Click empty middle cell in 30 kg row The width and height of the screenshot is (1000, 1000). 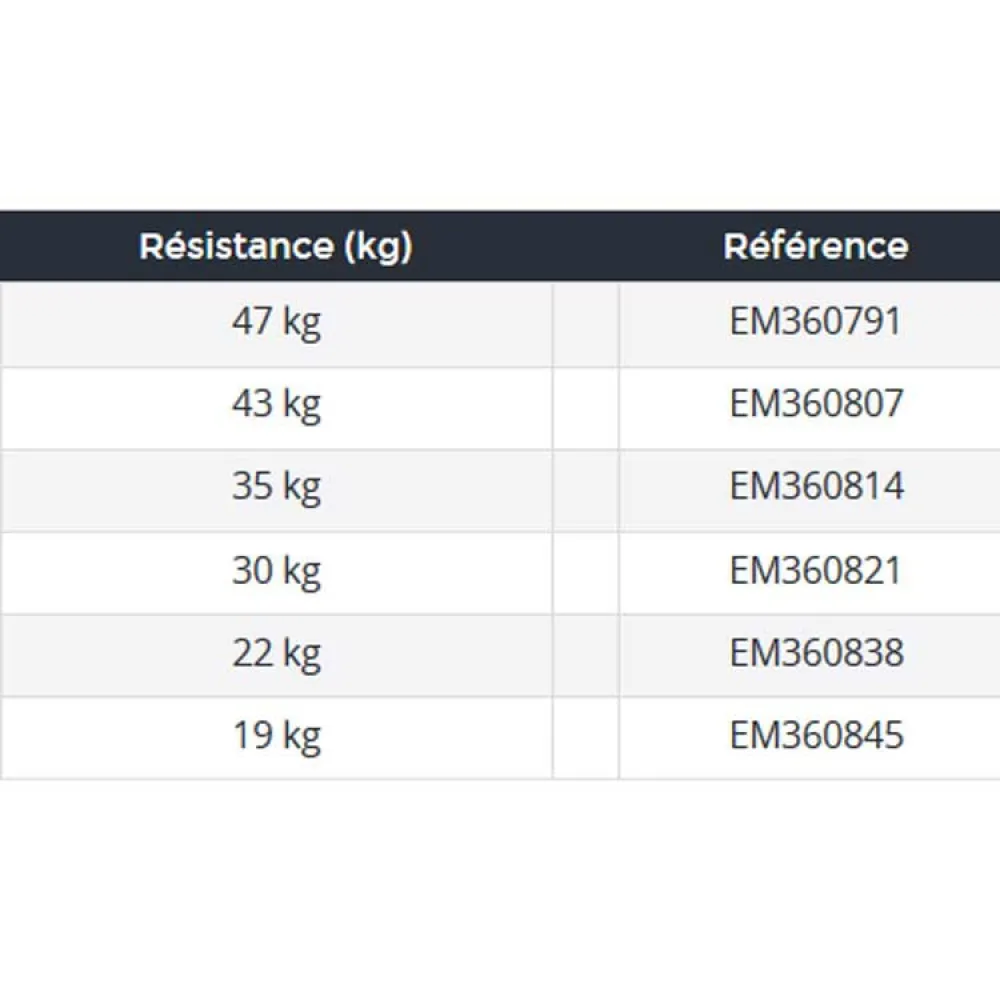[x=585, y=573]
